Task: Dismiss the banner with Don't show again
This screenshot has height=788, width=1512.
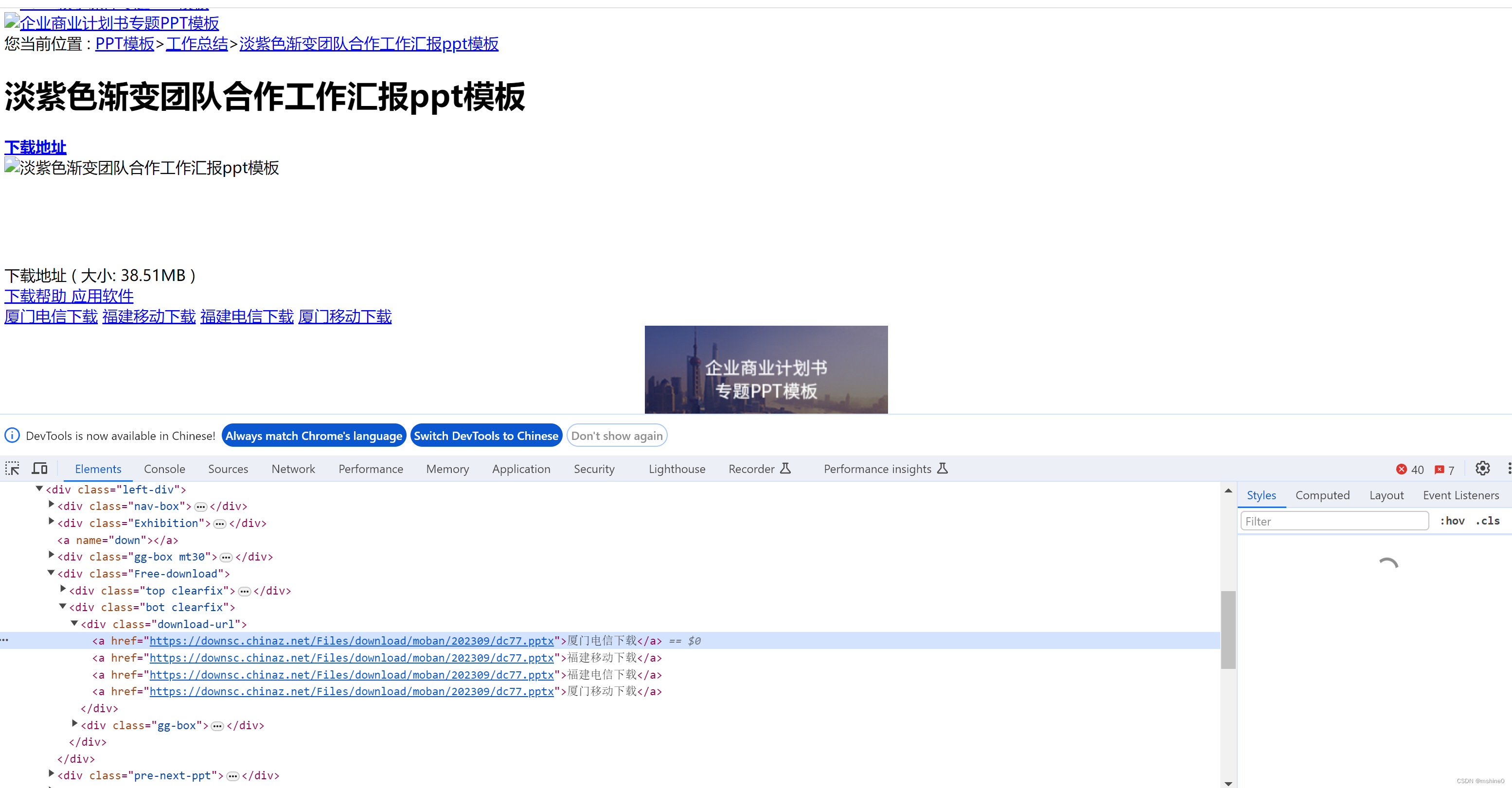Action: point(617,436)
